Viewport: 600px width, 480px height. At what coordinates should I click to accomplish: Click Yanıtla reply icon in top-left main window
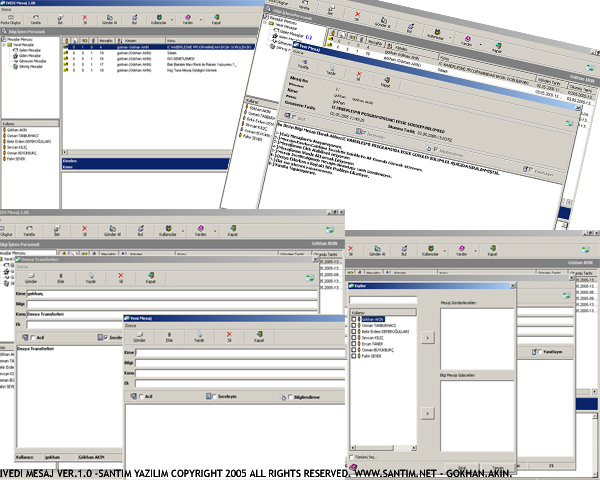click(x=35, y=18)
